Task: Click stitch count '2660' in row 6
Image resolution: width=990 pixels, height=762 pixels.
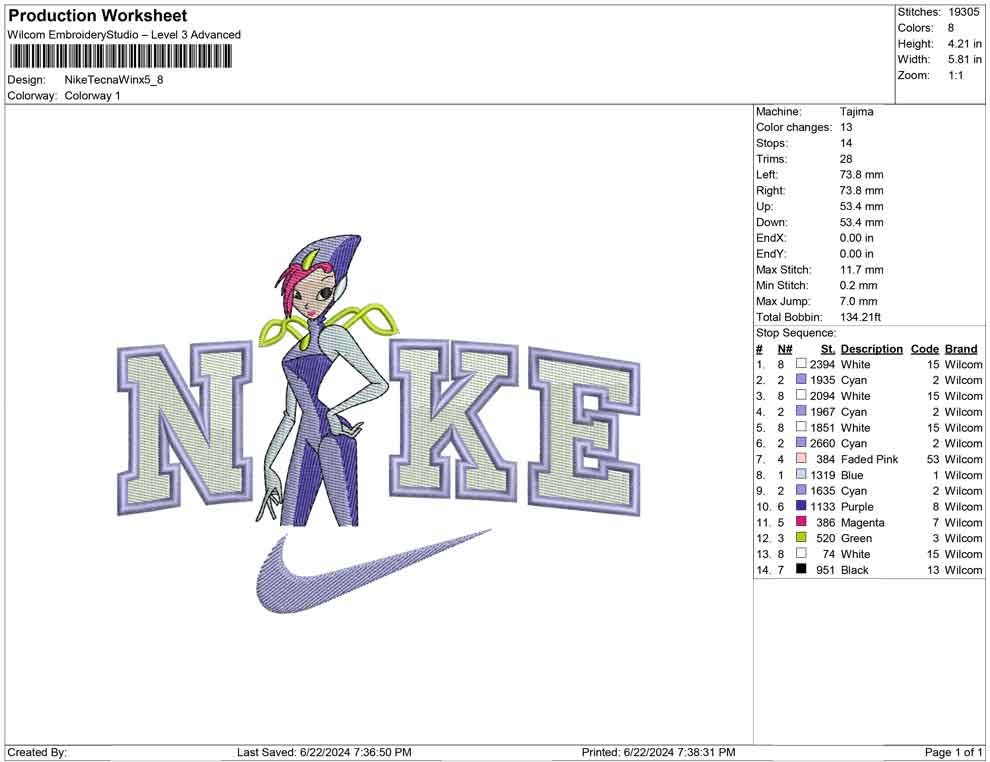Action: (x=822, y=443)
